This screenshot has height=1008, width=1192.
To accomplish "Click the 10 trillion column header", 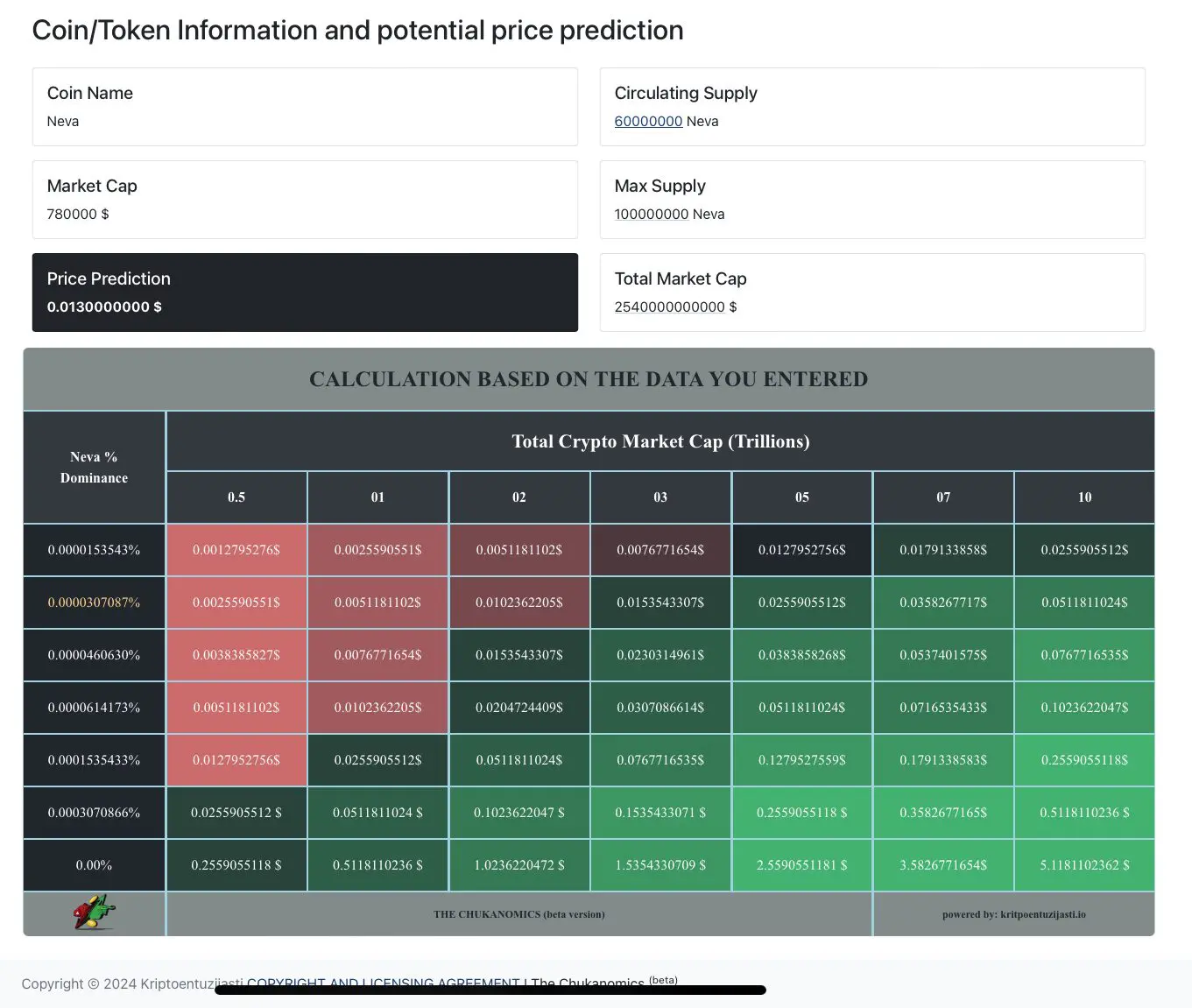I will (1084, 497).
